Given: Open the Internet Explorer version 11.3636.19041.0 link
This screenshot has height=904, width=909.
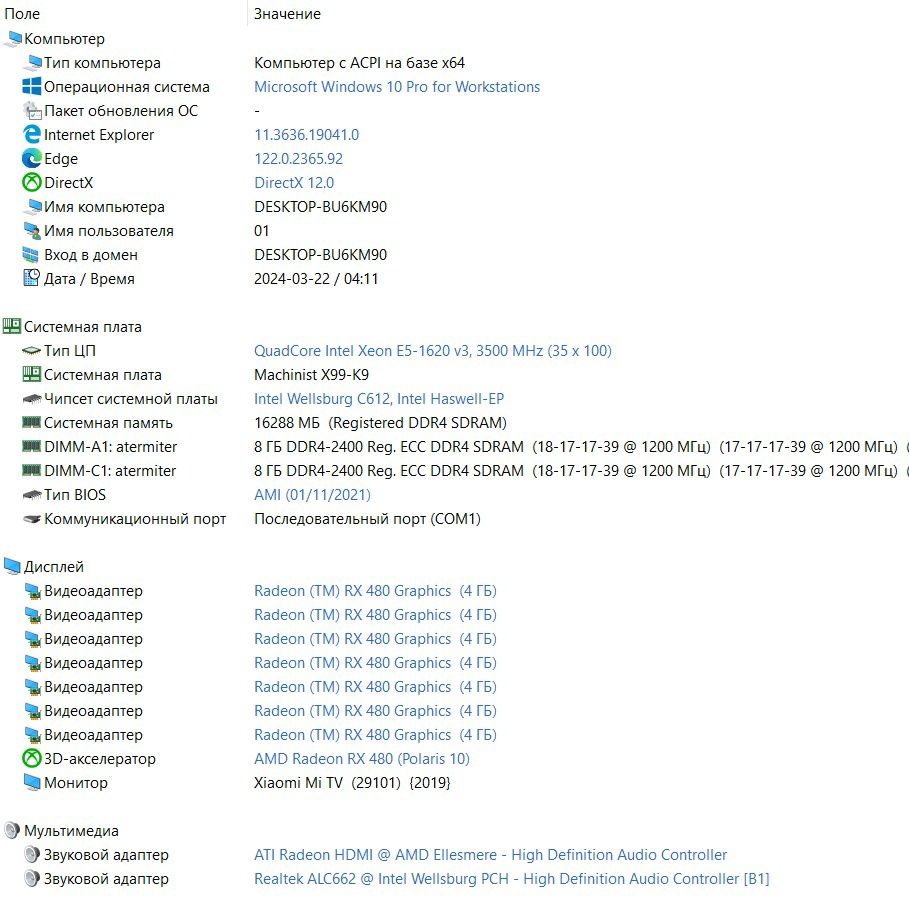Looking at the screenshot, I should [307, 135].
